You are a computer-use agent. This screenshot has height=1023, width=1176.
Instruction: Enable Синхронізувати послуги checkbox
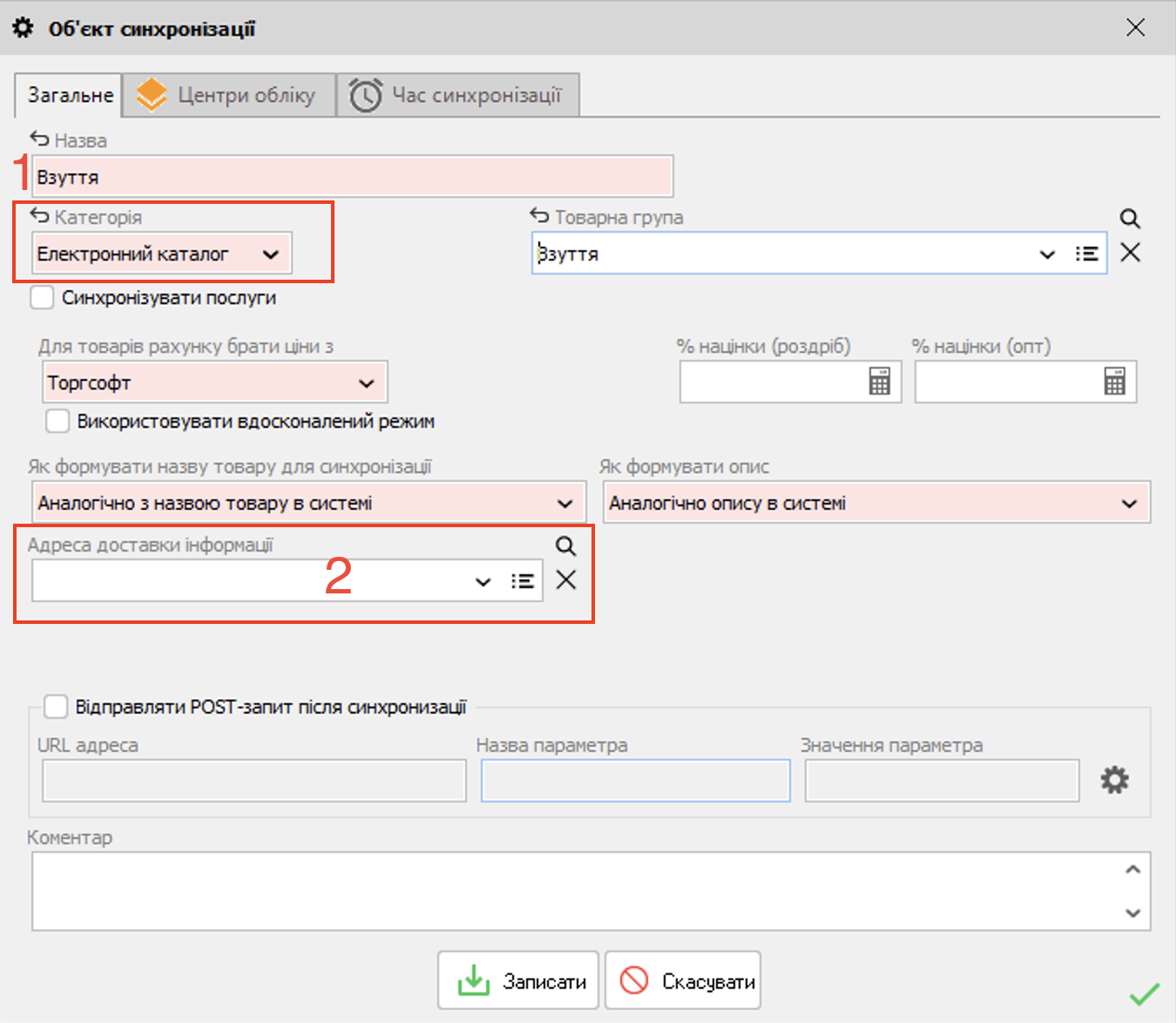42,298
